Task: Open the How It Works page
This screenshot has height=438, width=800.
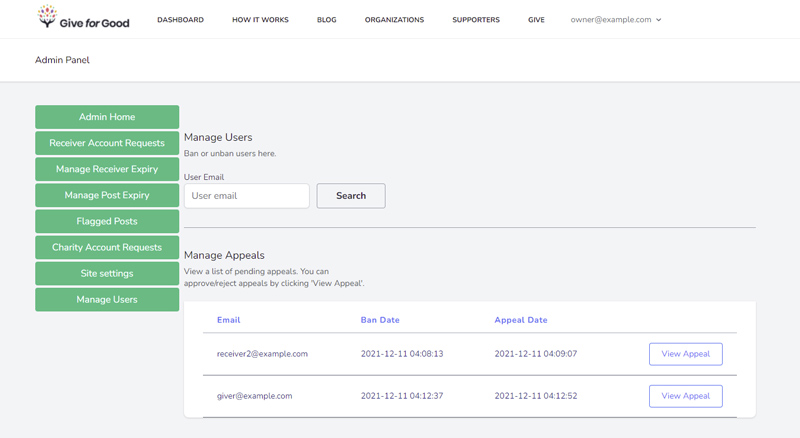Action: coord(260,19)
